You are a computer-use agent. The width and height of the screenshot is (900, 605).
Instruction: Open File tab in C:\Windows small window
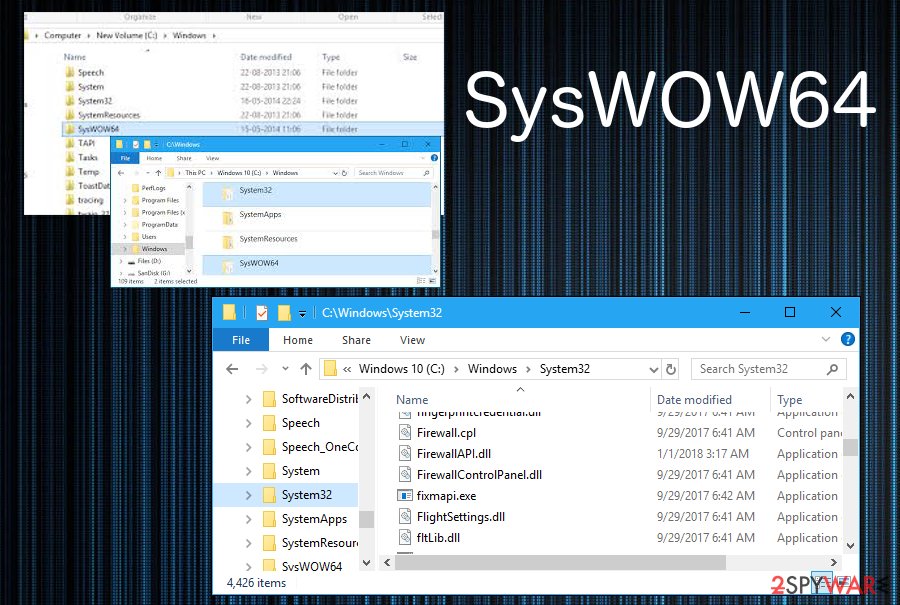(125, 158)
